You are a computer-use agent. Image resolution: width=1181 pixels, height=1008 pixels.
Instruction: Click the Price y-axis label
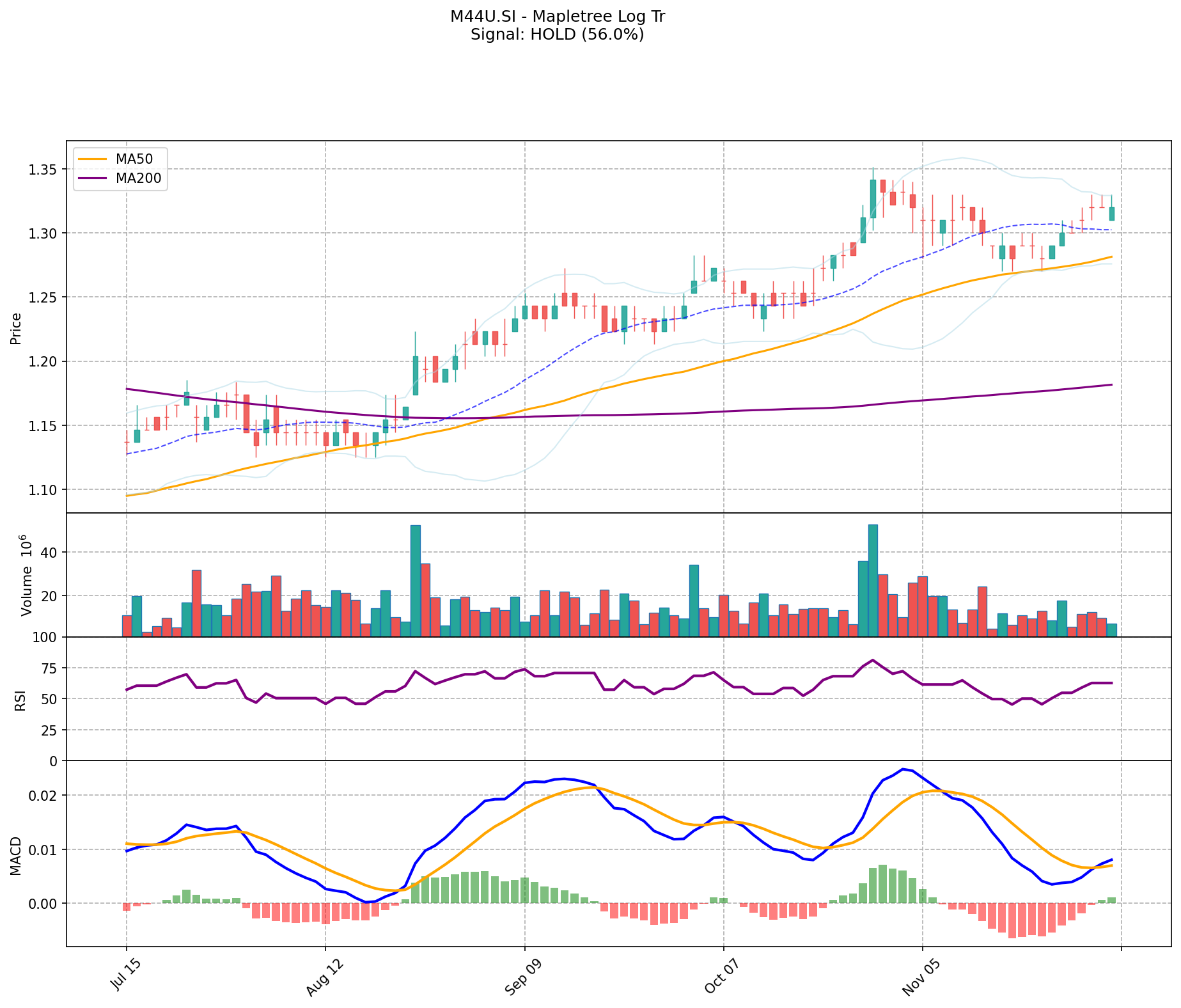click(16, 328)
